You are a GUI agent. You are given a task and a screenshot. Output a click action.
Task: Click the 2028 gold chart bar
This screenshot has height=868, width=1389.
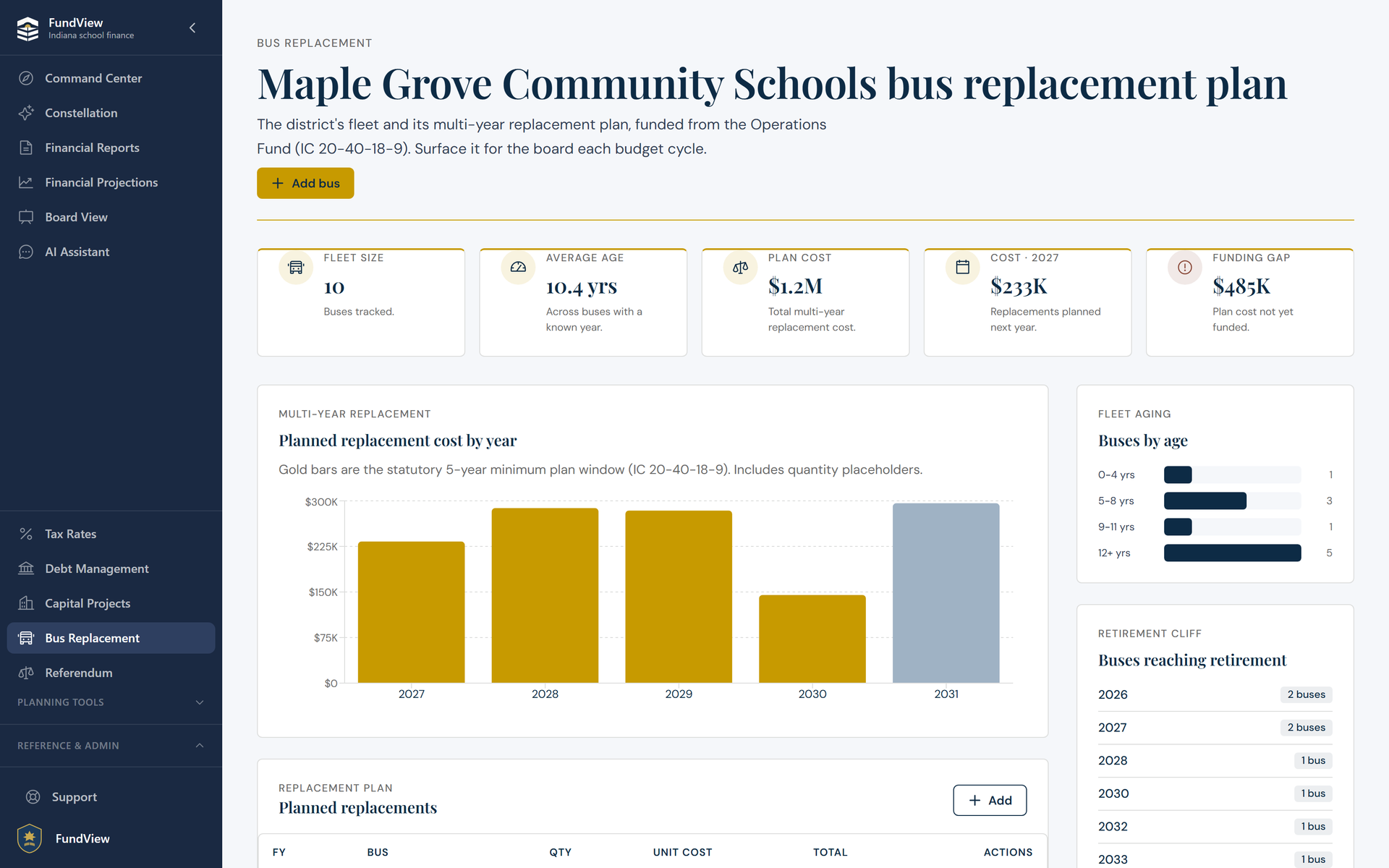[x=545, y=595]
